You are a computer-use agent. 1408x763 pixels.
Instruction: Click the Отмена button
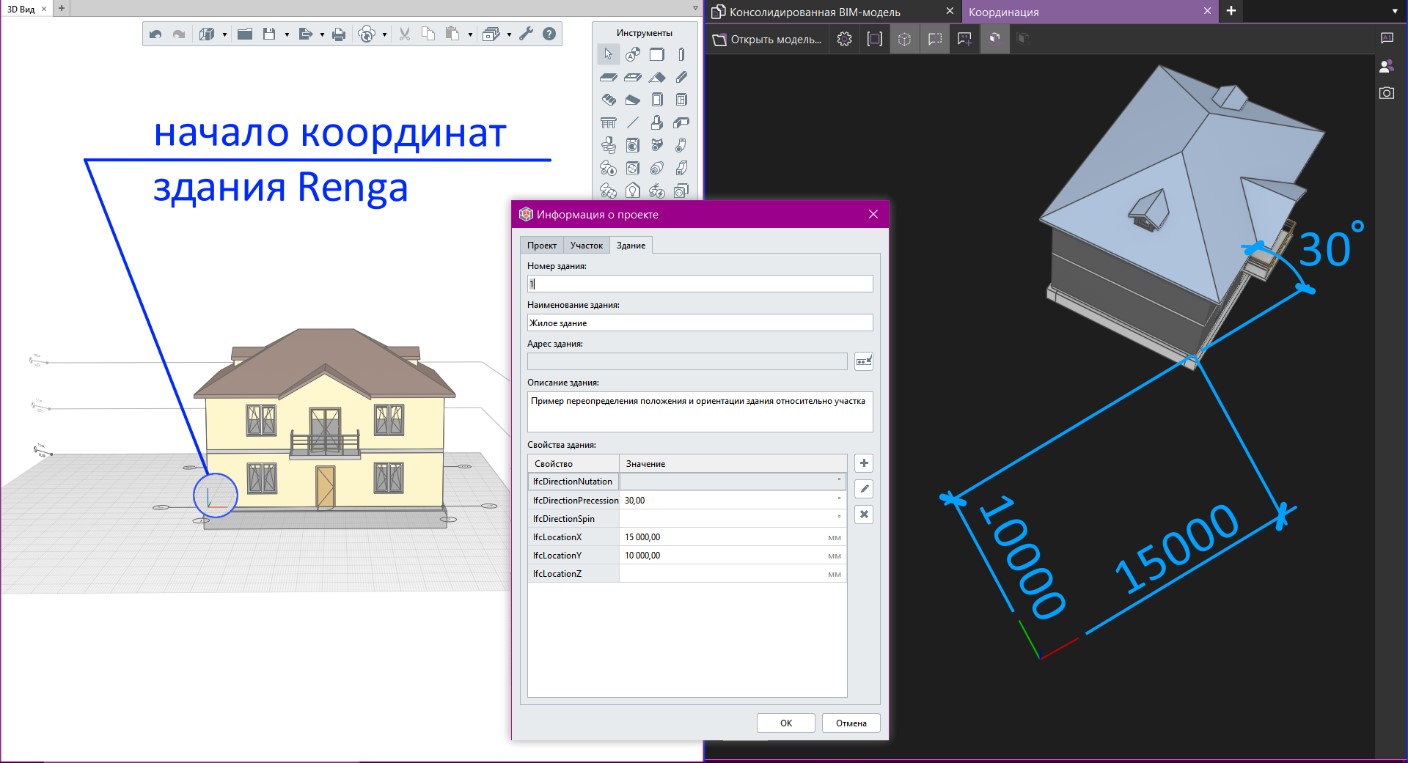point(851,723)
